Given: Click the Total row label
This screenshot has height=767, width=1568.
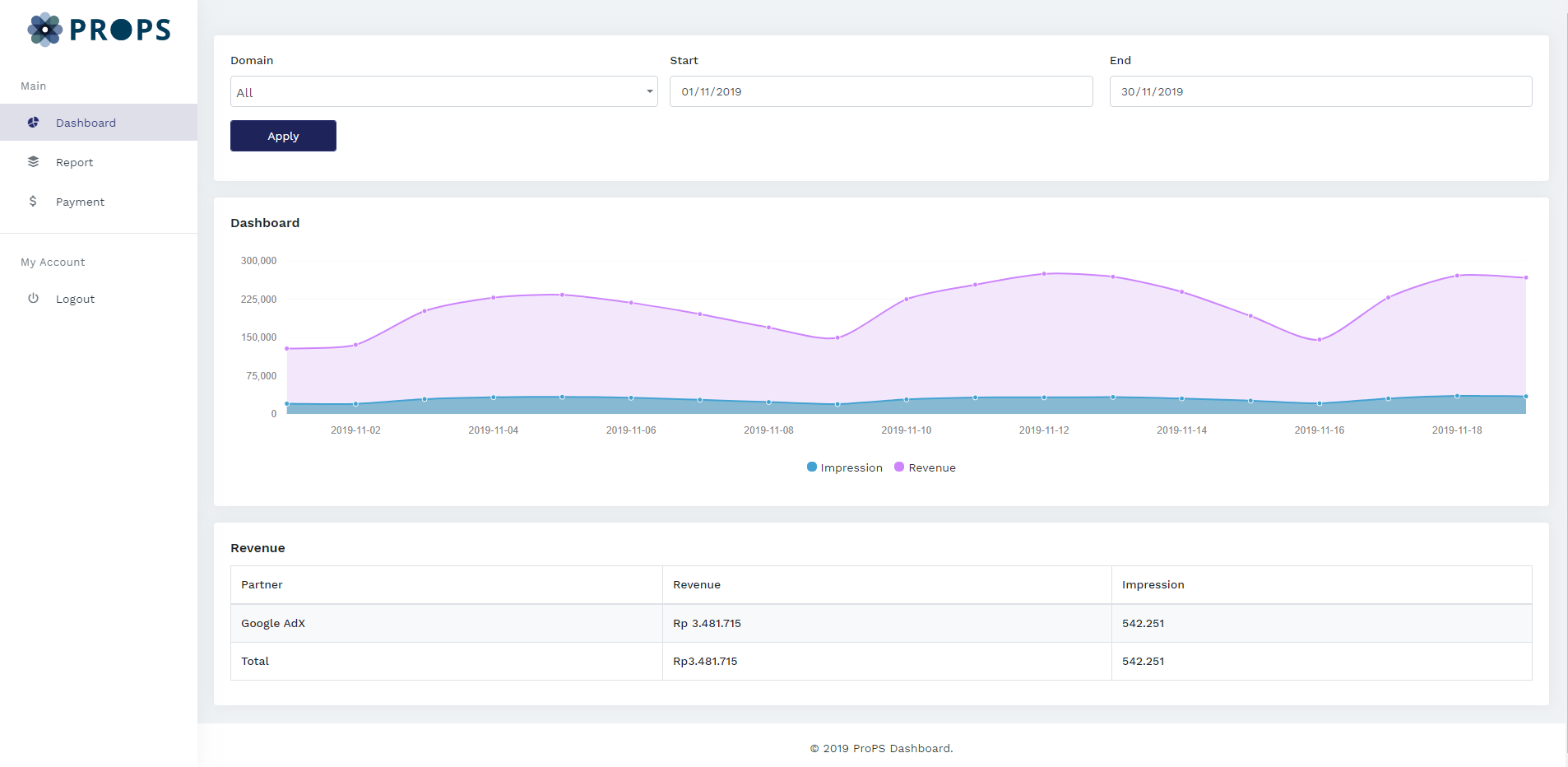Looking at the screenshot, I should [255, 662].
